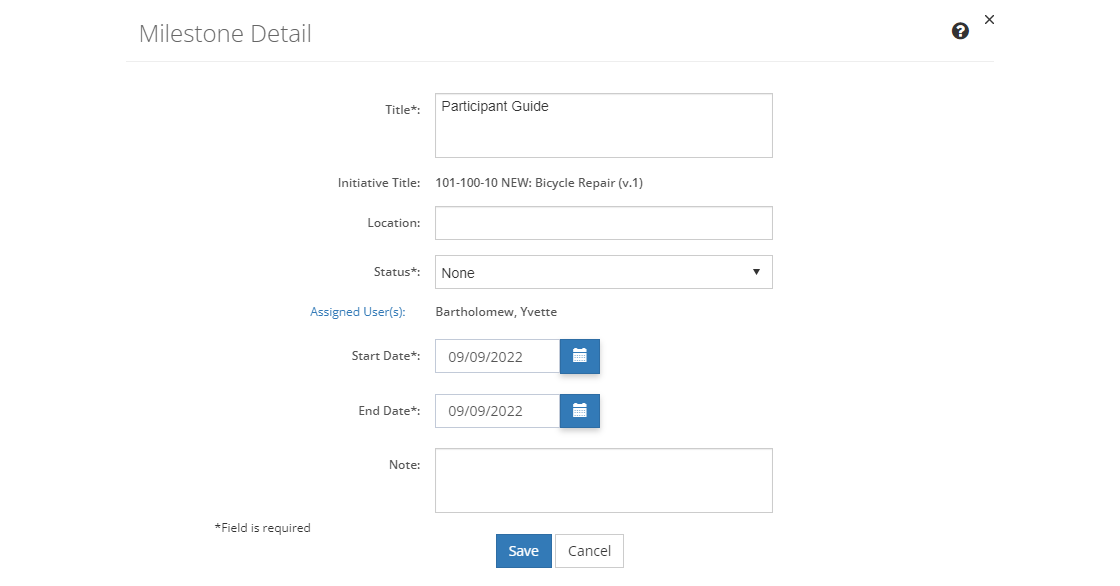Open the Start Date calendar picker
Image resolution: width=1120 pixels, height=586 pixels.
tap(579, 356)
